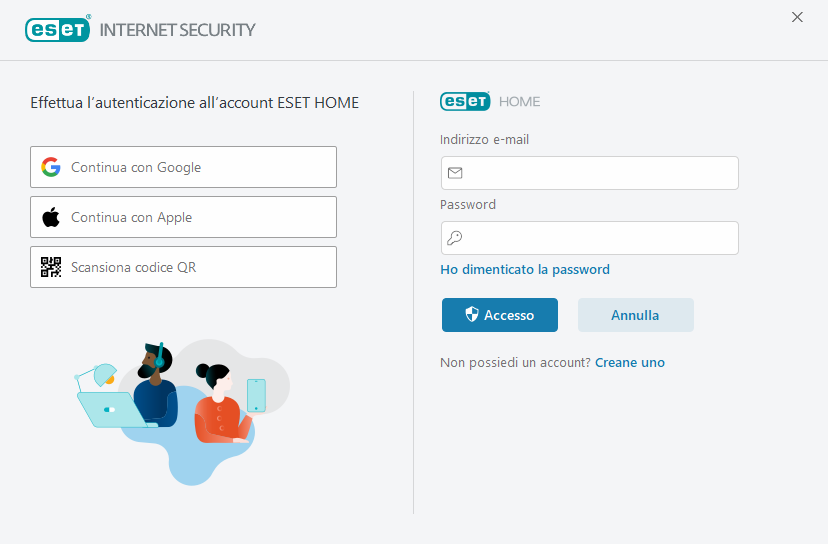Image resolution: width=828 pixels, height=544 pixels.
Task: Open the Creane uno account link
Action: 630,362
